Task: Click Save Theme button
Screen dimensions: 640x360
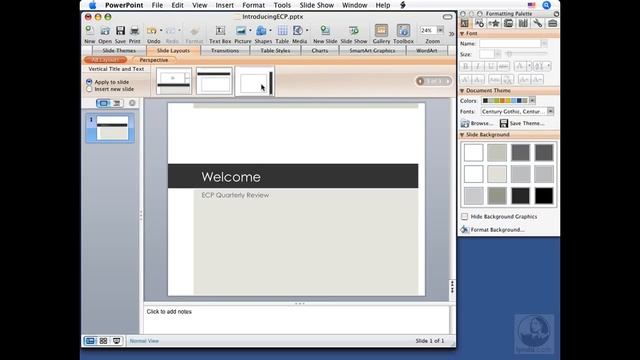Action: [x=522, y=123]
